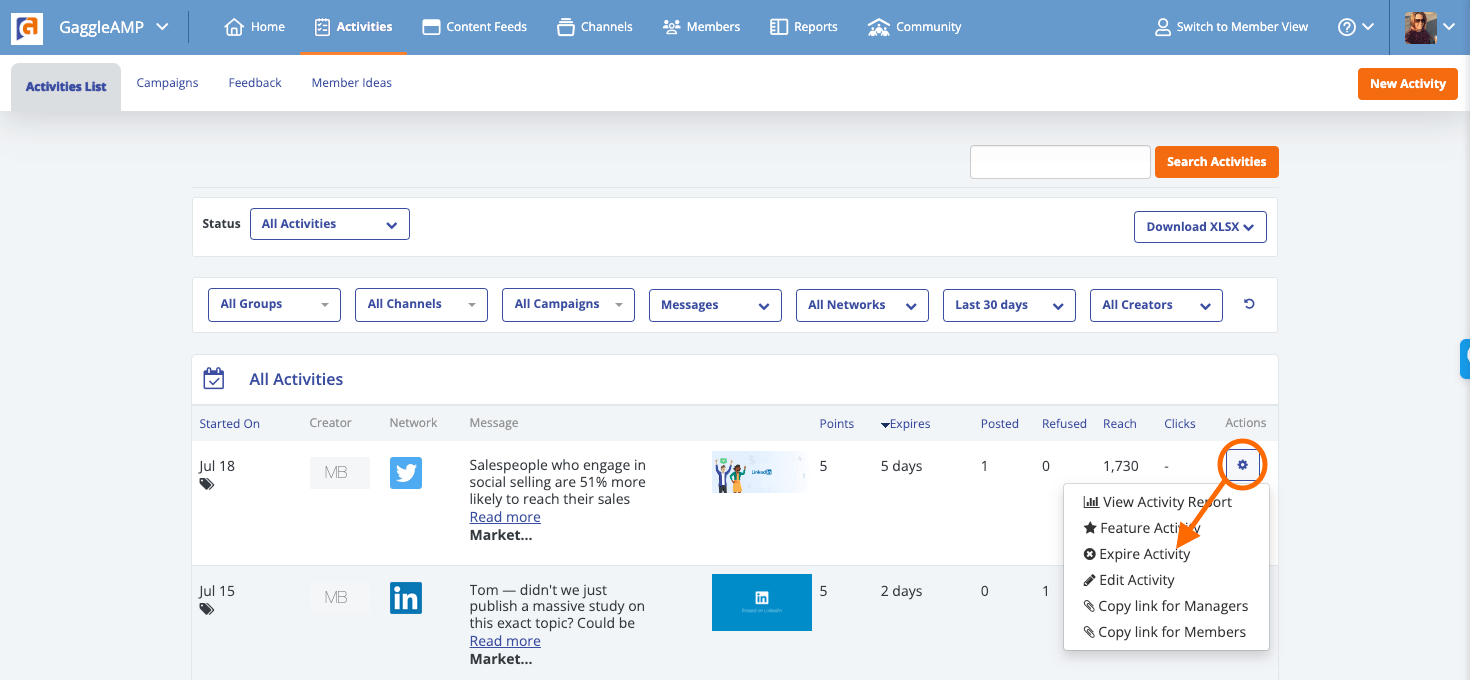Image resolution: width=1470 pixels, height=680 pixels.
Task: Select View Activity Report
Action: click(1158, 502)
